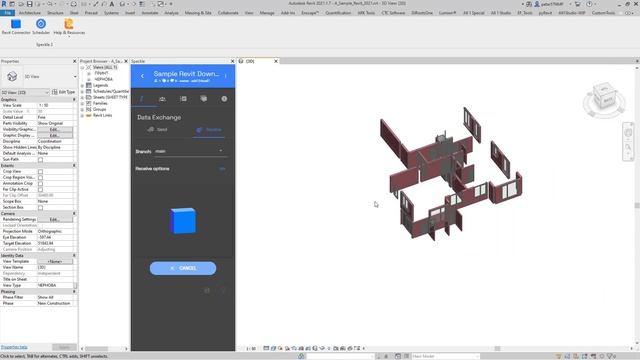Click the zoom tool in the navigation bar
640x360 pixels.
pos(628,147)
